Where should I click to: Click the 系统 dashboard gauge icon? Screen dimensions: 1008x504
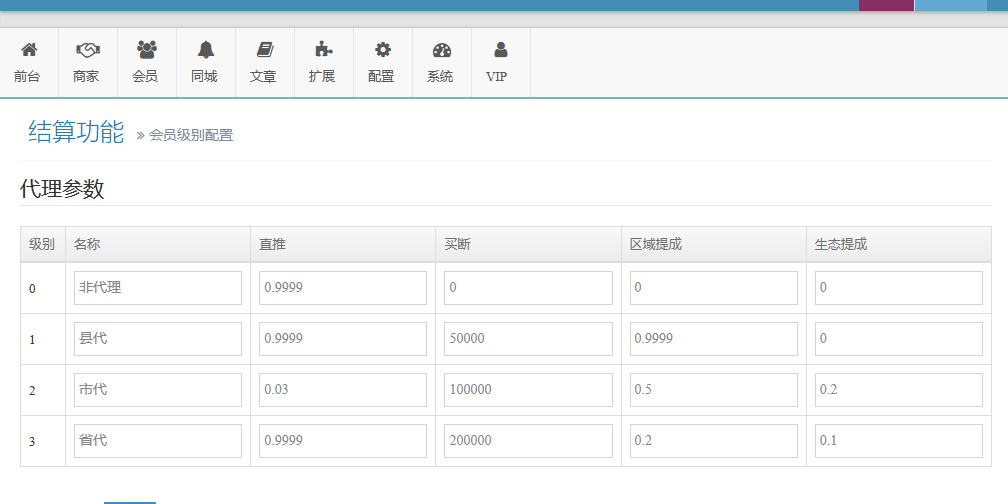[x=441, y=50]
